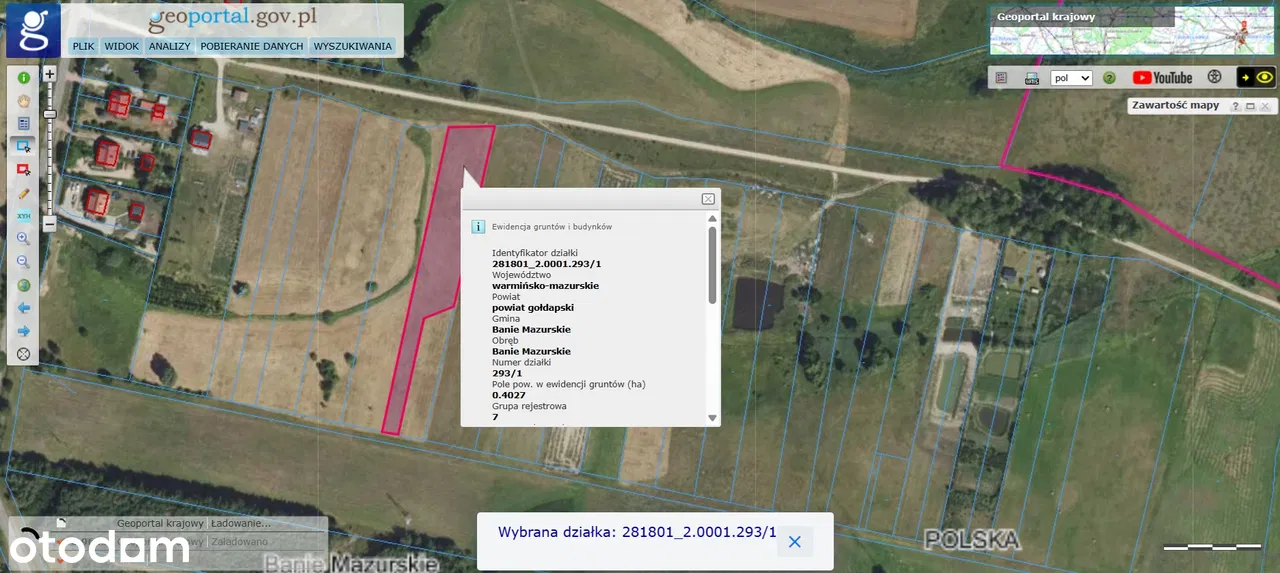Open the YouTube channel link

(1162, 78)
